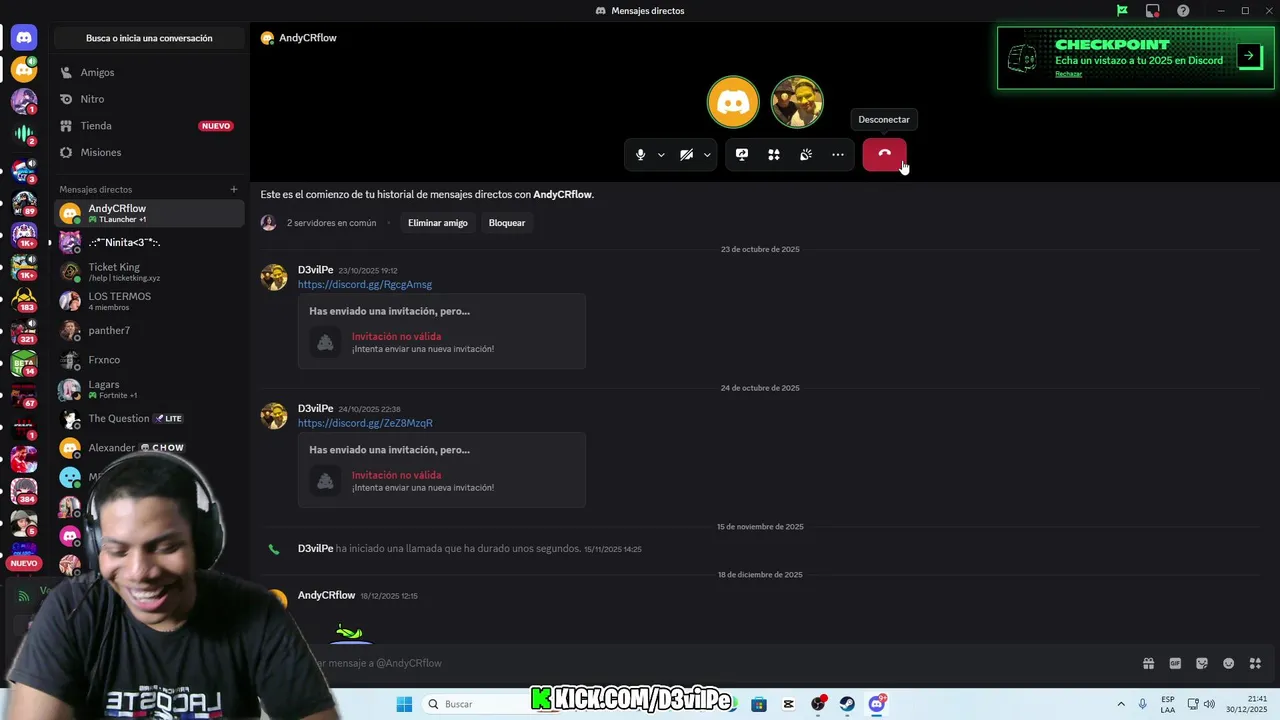Open panther7 direct message
Screen dimensions: 1280x720
click(149, 330)
